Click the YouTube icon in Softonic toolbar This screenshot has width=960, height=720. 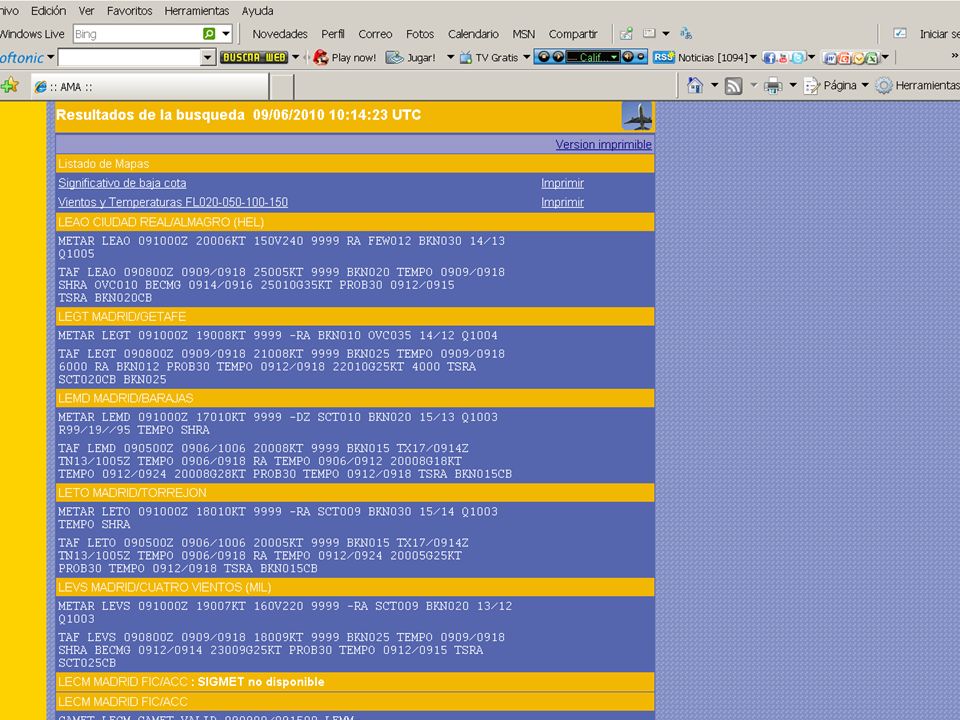[783, 58]
